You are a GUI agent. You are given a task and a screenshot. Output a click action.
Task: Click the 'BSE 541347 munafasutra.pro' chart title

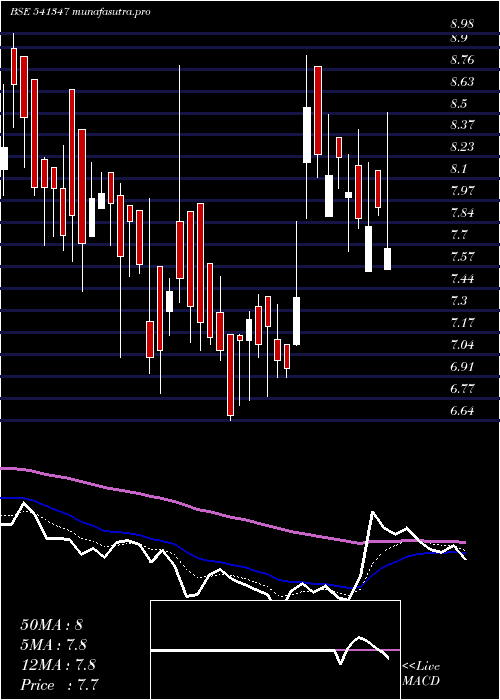[x=80, y=12]
